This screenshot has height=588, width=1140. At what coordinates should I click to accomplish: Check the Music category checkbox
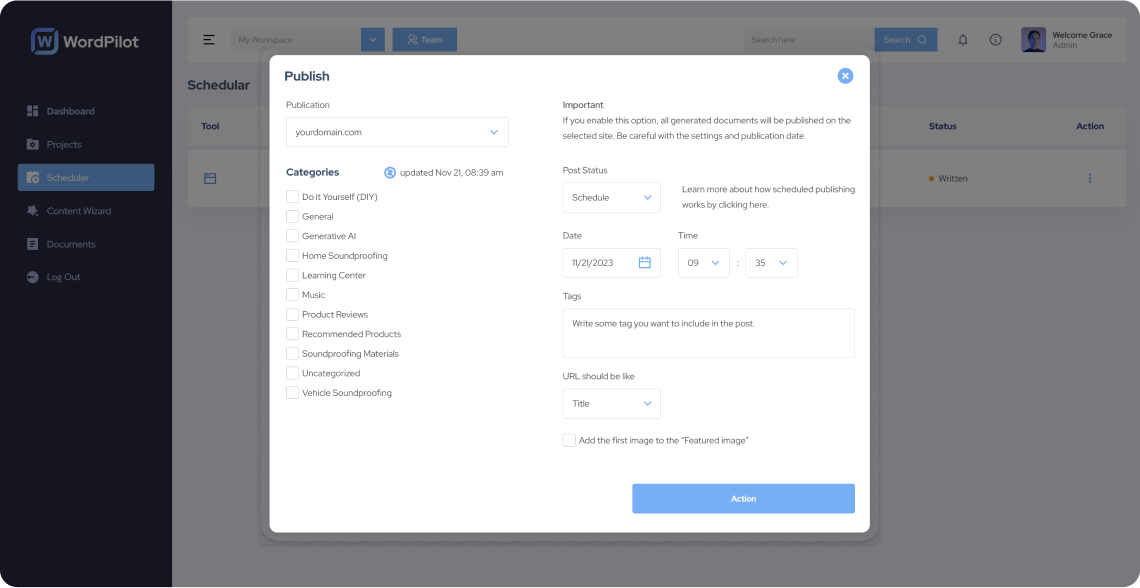[291, 295]
